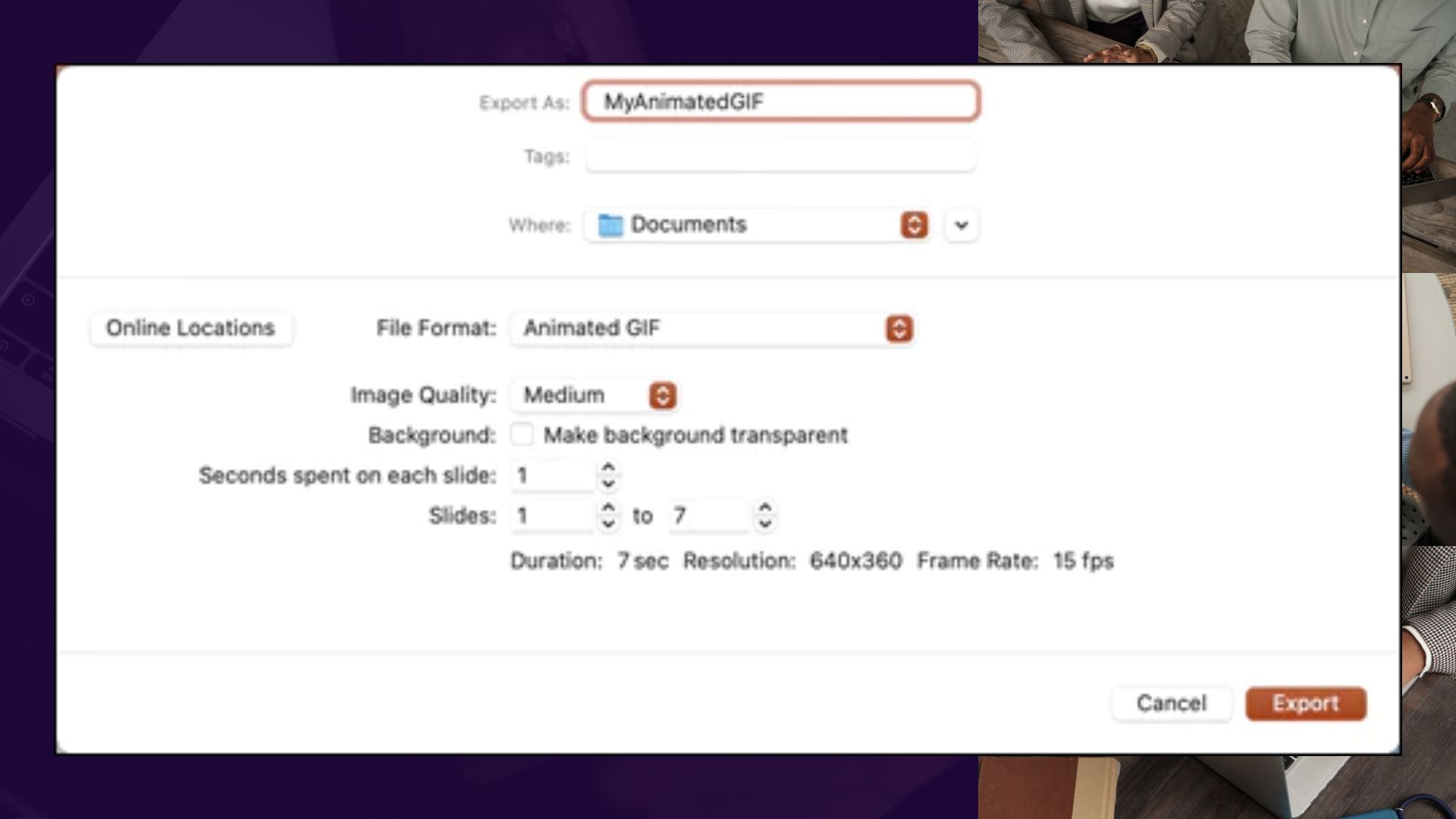The width and height of the screenshot is (1456, 819).
Task: Enable Make background transparent checkbox
Action: pos(522,435)
